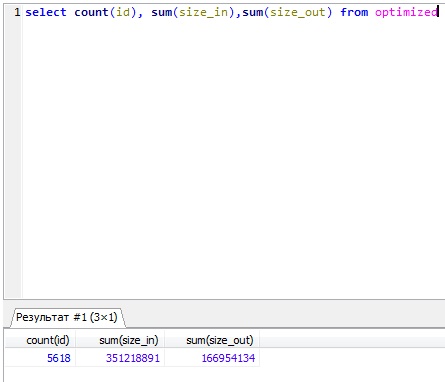
Task: Click 'size_in' inside the first sum()
Action: [203, 12]
